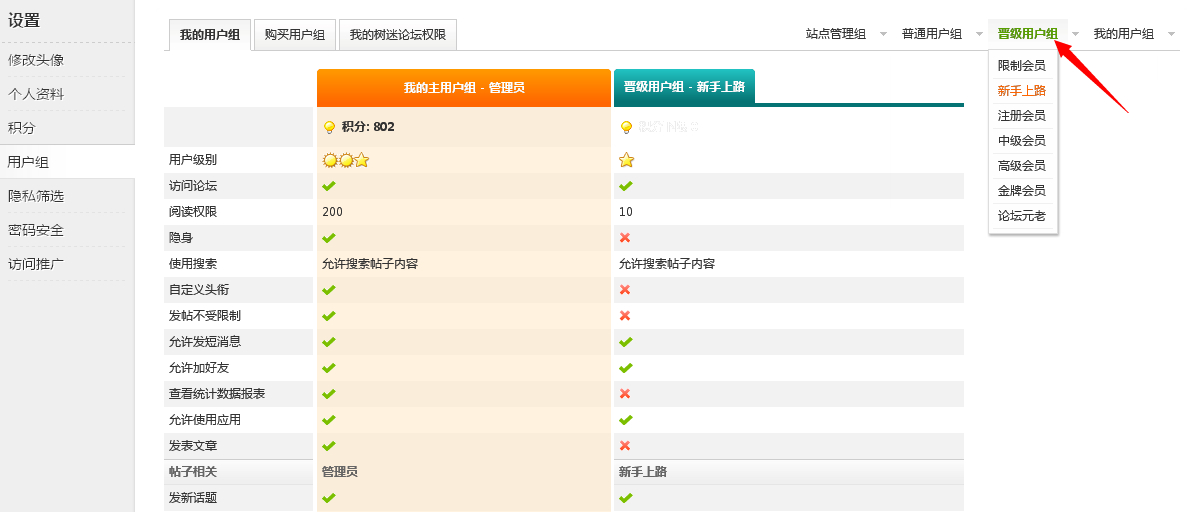Click the 积分: 802 text

tap(368, 127)
